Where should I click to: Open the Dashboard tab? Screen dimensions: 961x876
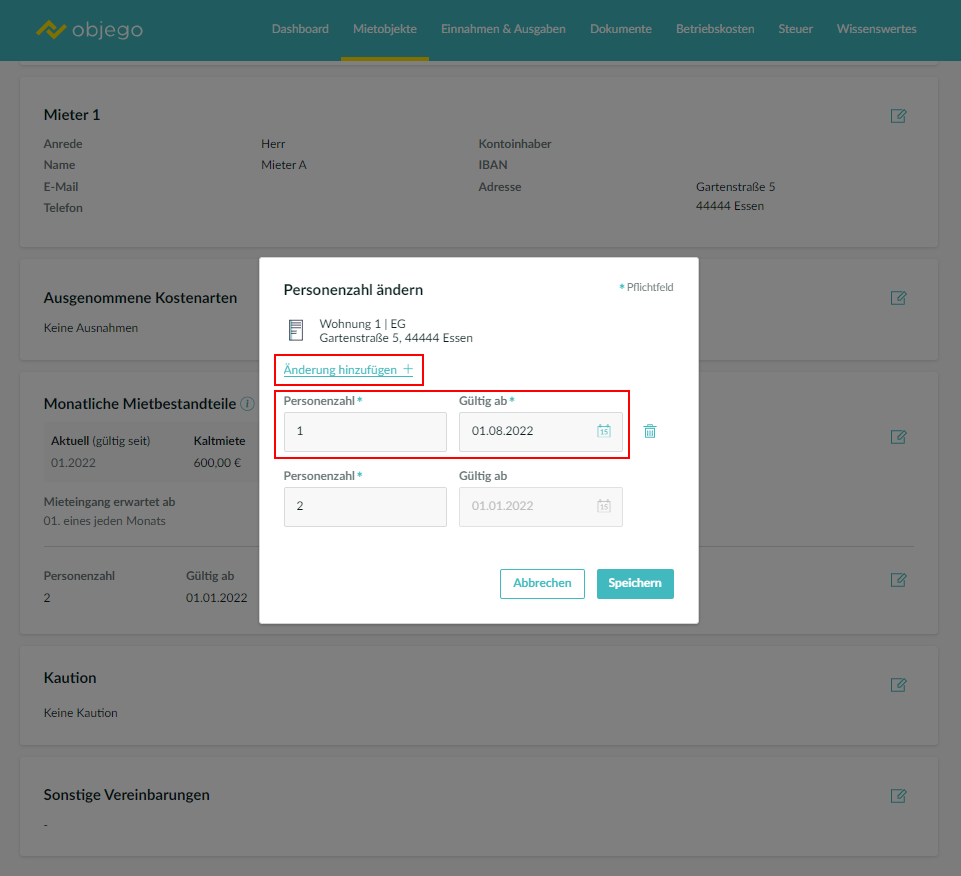click(300, 29)
